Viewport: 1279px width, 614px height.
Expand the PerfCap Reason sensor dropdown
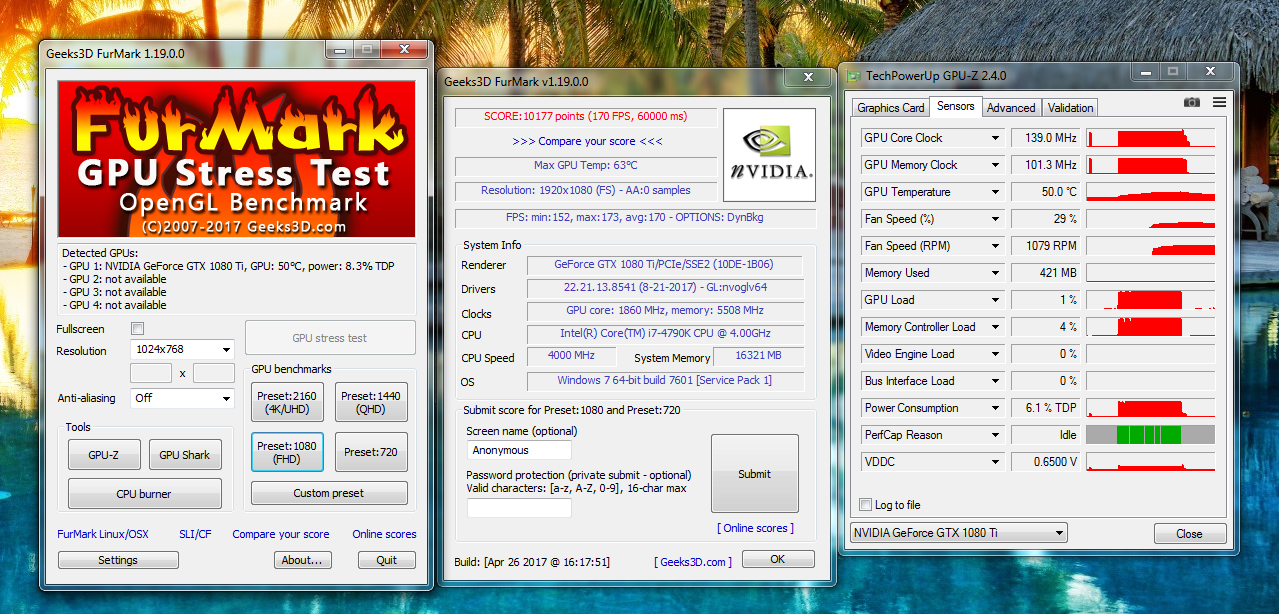coord(995,435)
